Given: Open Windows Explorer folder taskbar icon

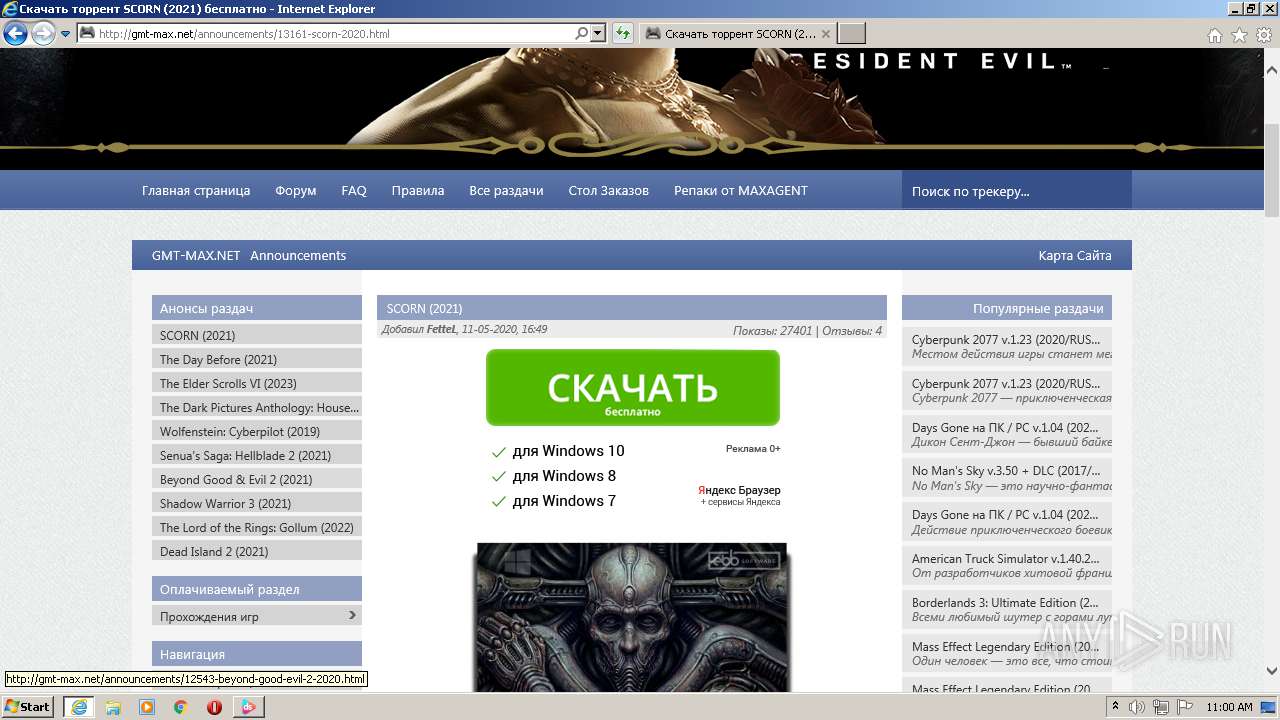Looking at the screenshot, I should point(113,707).
